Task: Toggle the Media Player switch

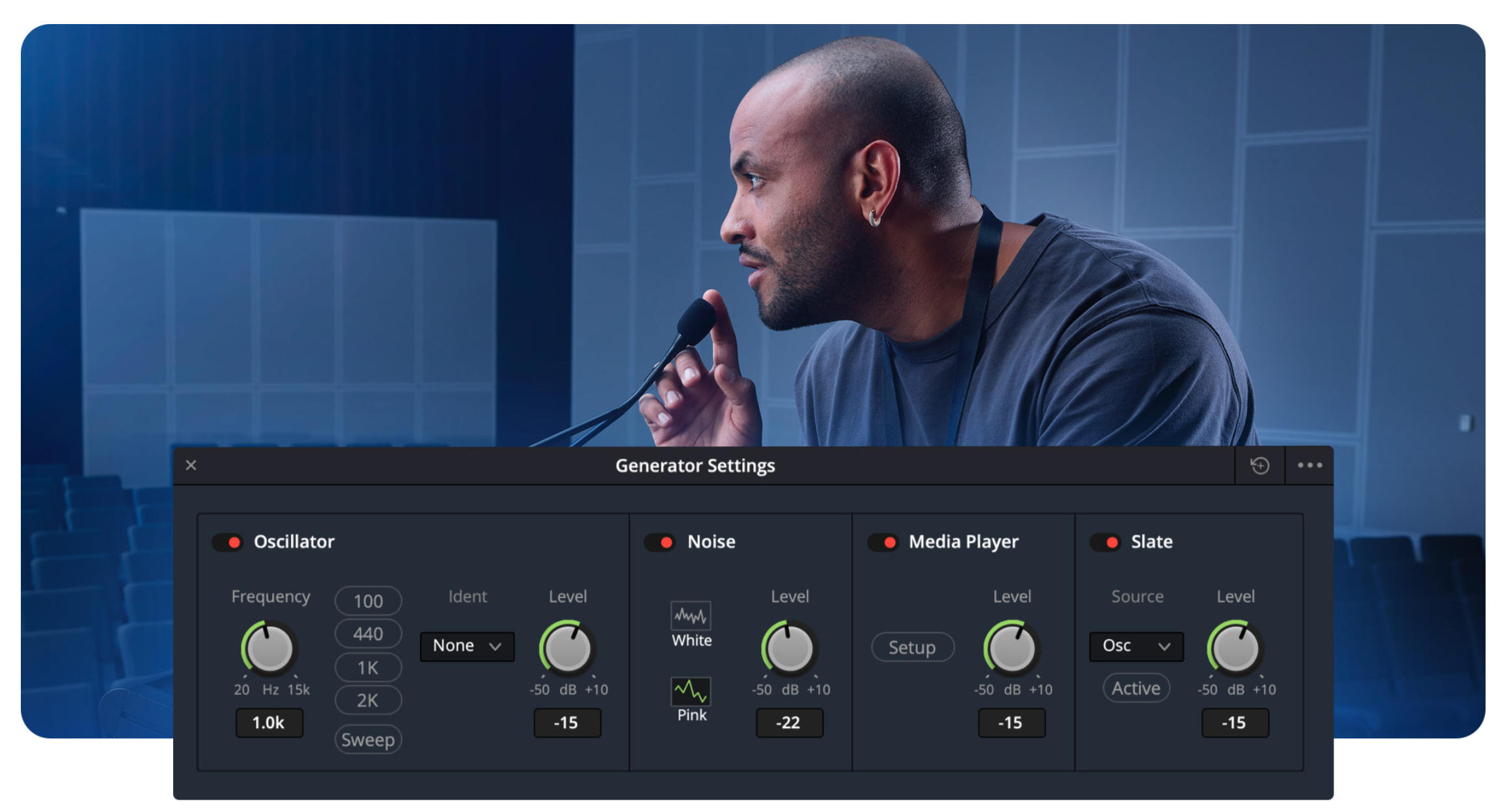Action: point(883,542)
